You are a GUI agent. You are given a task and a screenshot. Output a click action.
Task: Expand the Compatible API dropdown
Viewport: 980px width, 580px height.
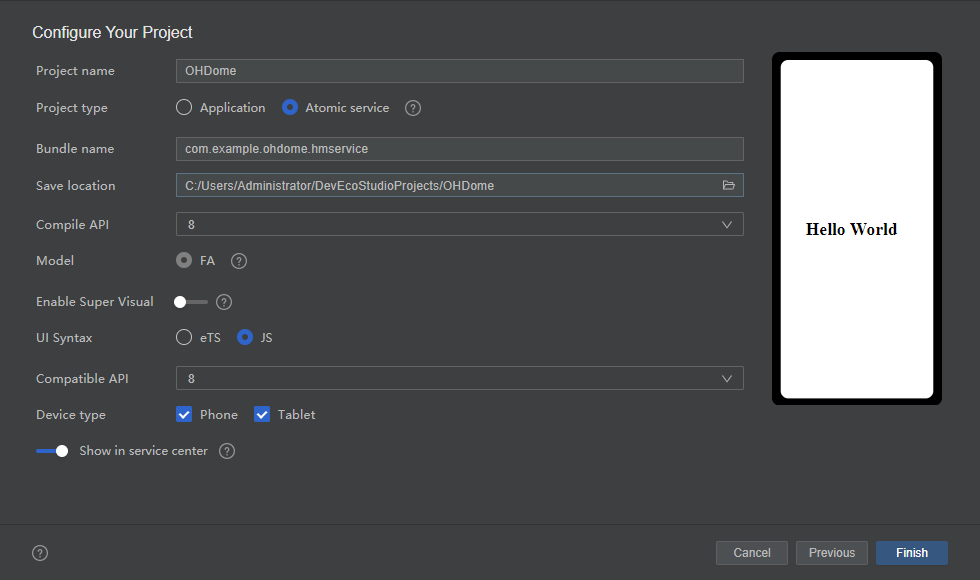point(459,378)
